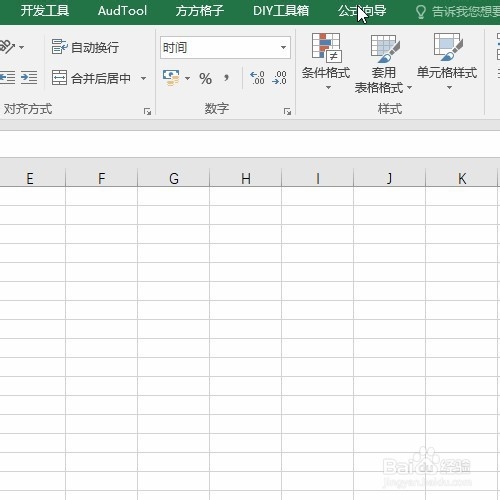Click the decrease decimal icon
Image resolution: width=500 pixels, height=500 pixels.
(x=279, y=78)
